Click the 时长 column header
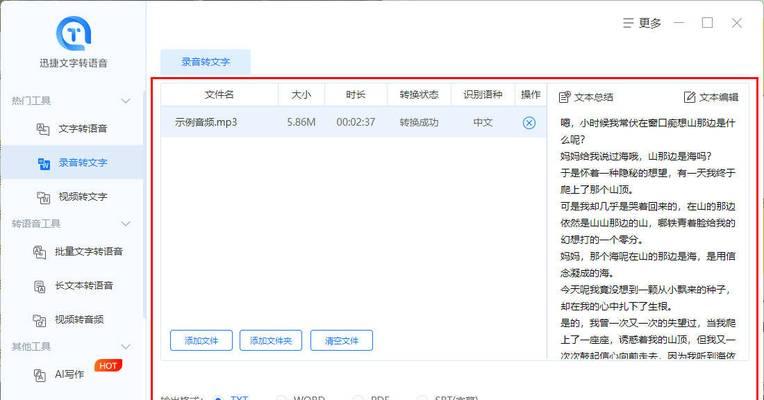Viewport: 764px width, 400px height. coord(356,95)
